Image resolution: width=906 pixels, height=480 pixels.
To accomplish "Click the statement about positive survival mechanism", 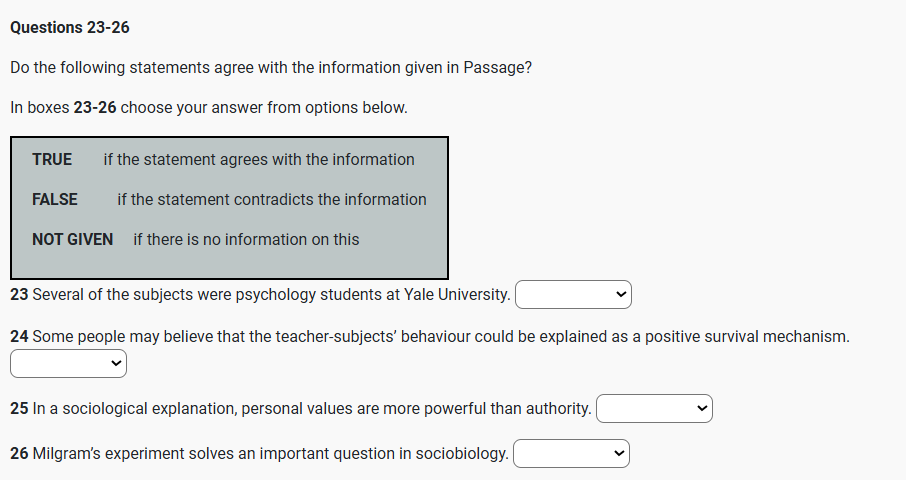I will (x=440, y=337).
